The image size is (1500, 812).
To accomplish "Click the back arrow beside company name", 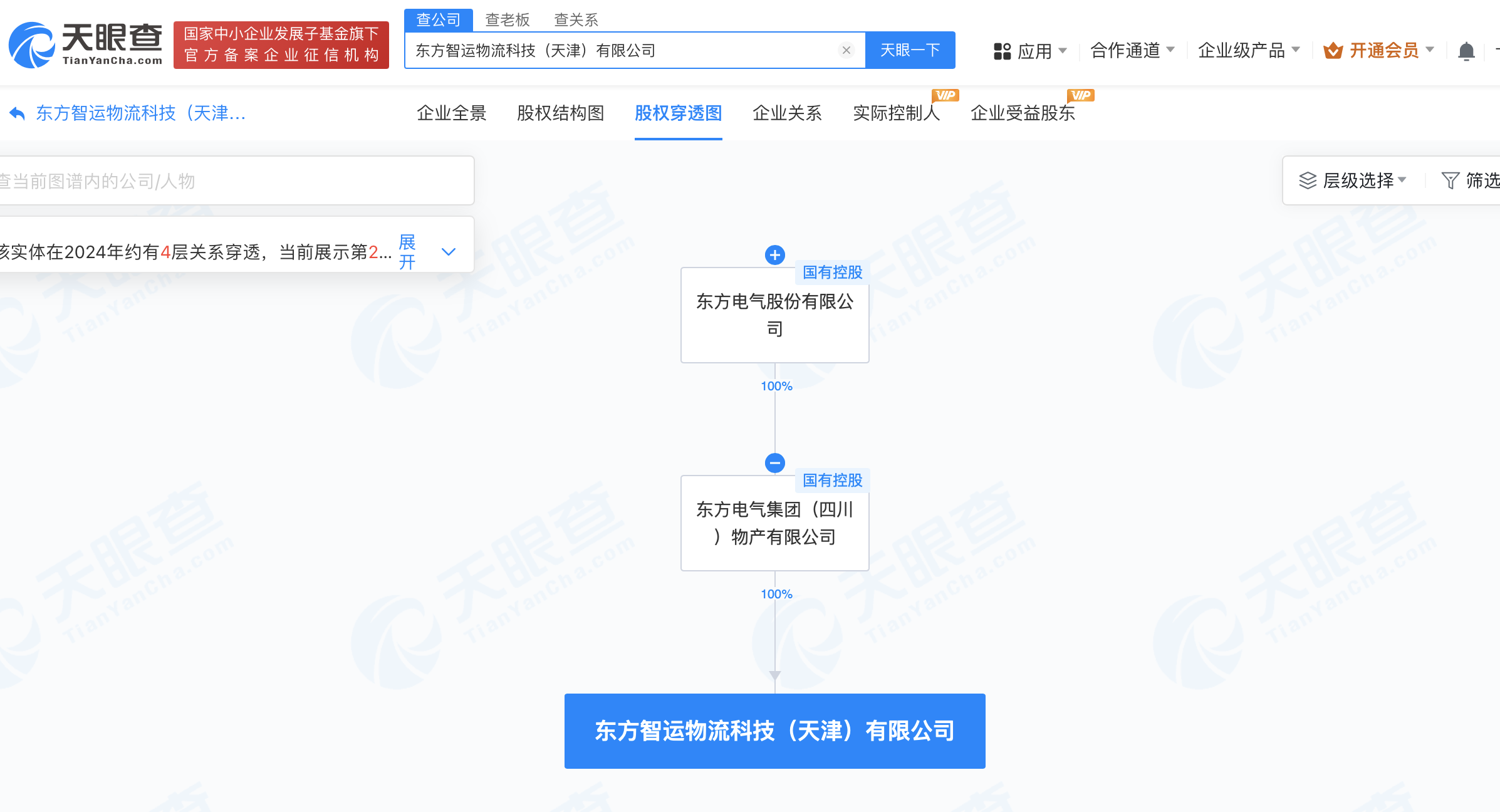I will coord(17,113).
